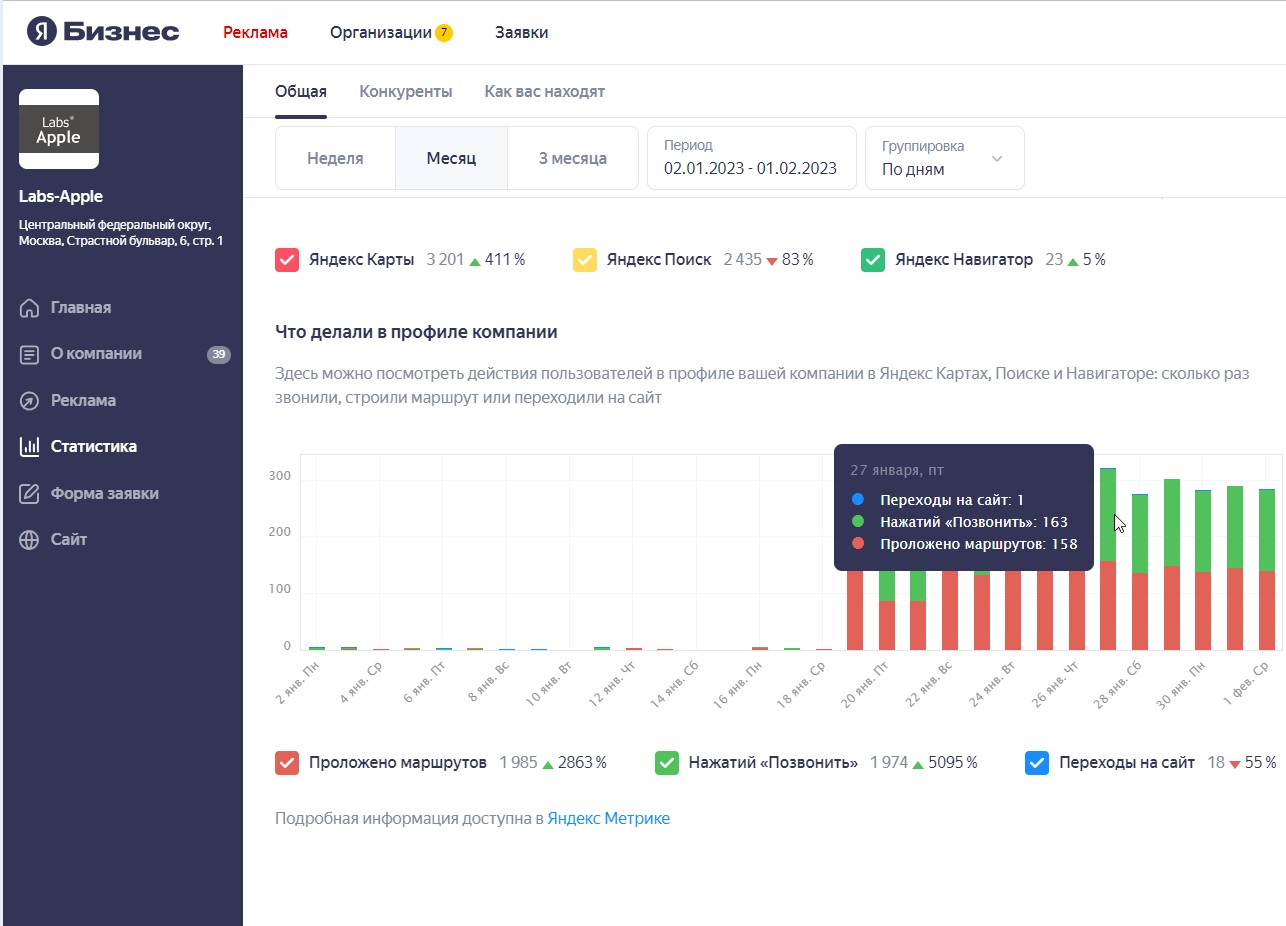This screenshot has height=926, width=1286.
Task: Select the Неделя period button
Action: click(335, 158)
